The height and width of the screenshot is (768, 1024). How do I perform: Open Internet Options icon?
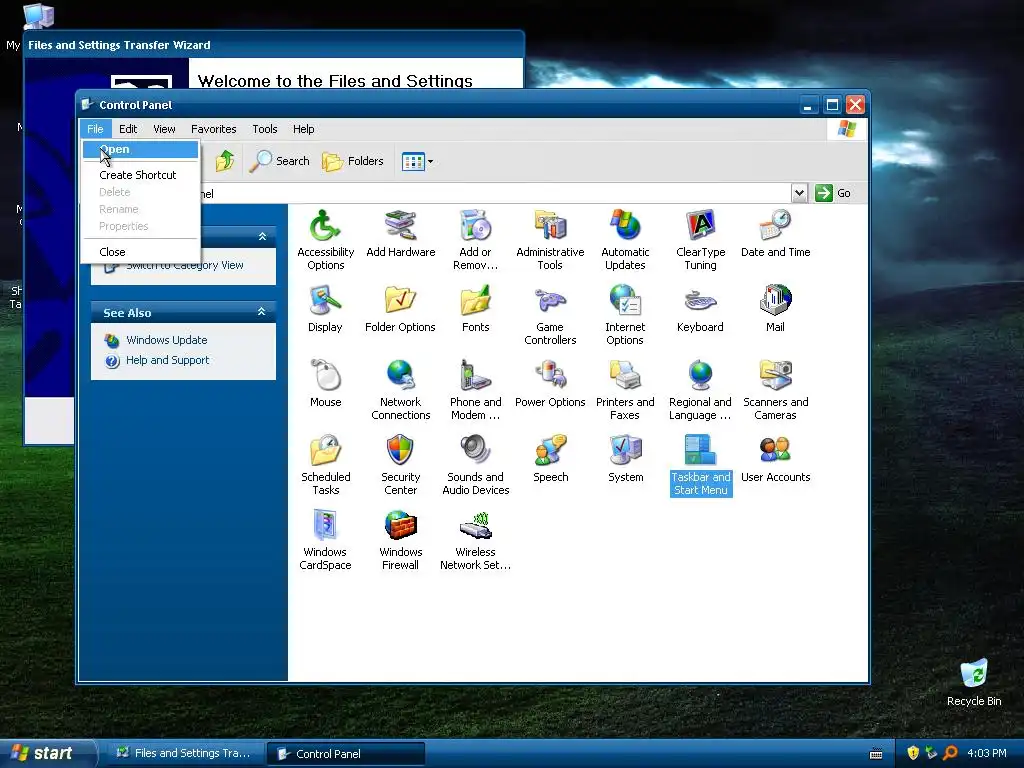click(x=625, y=314)
